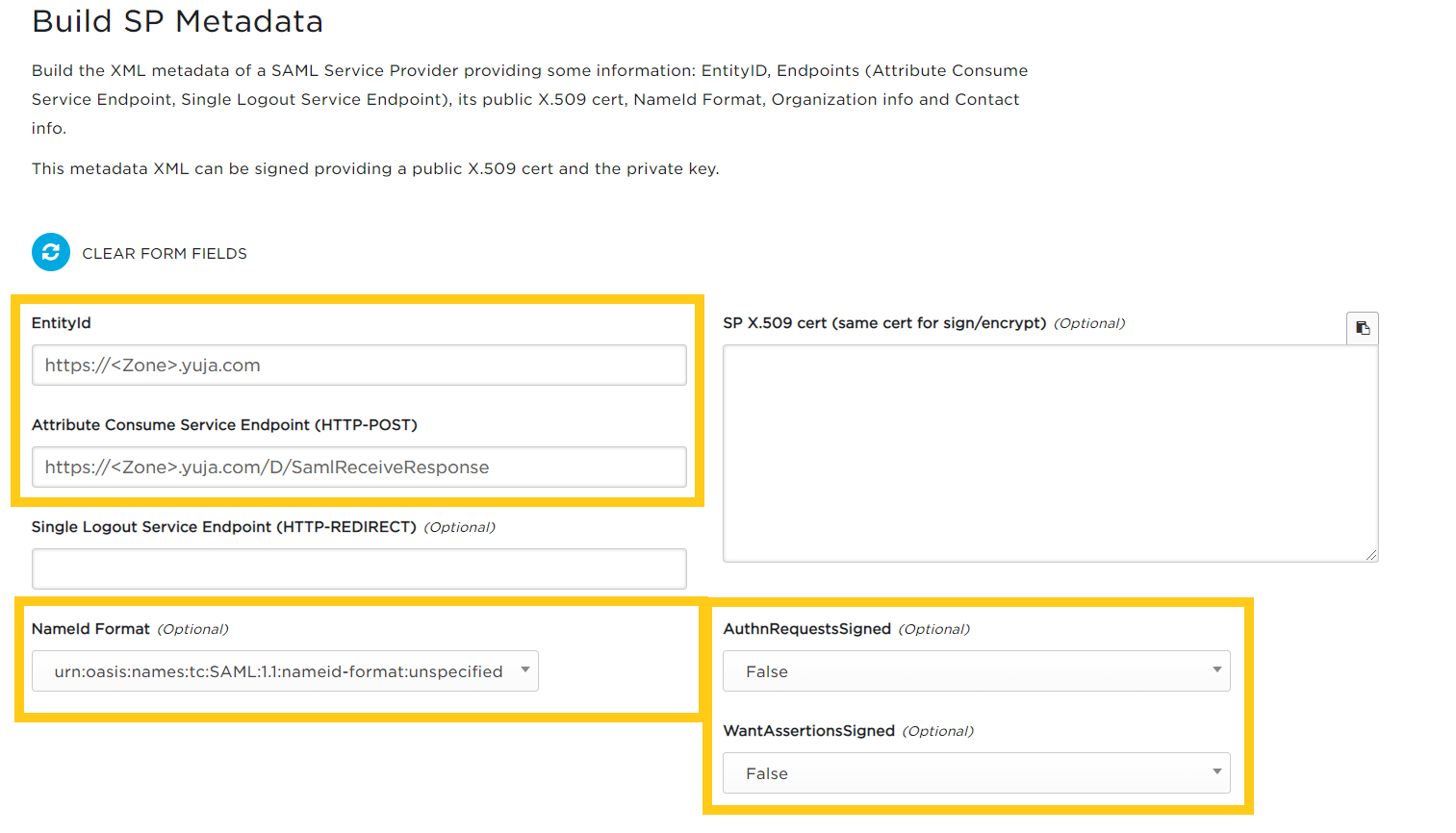The image size is (1456, 833).
Task: Click the sentence about signing metadata XML
Action: (375, 169)
